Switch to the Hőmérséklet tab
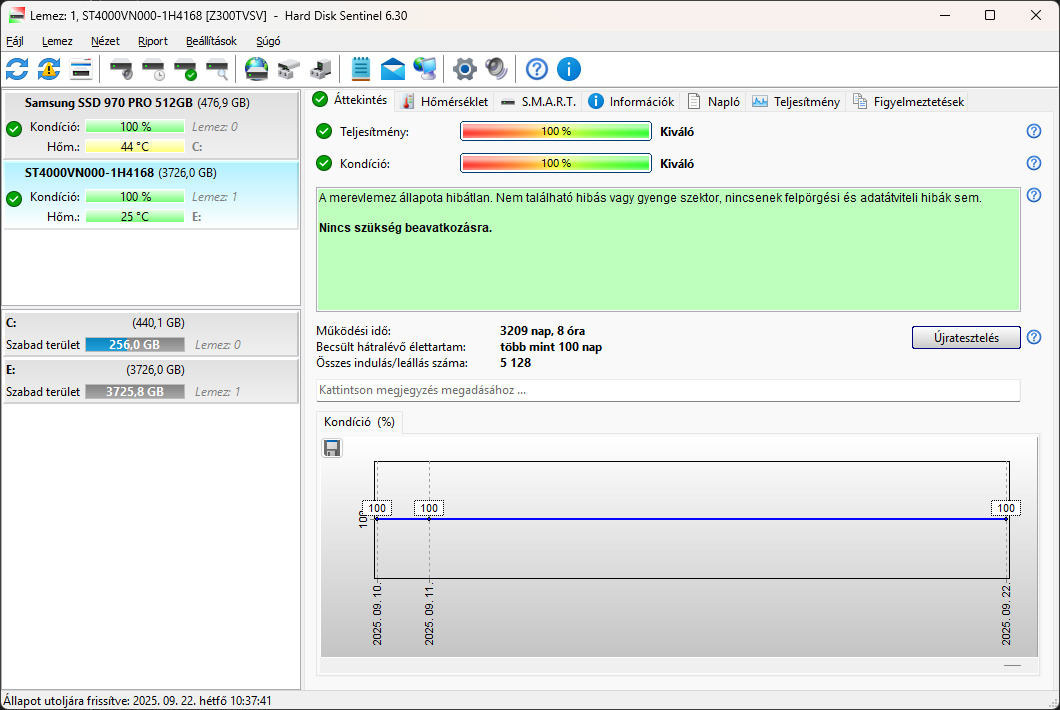 [445, 101]
